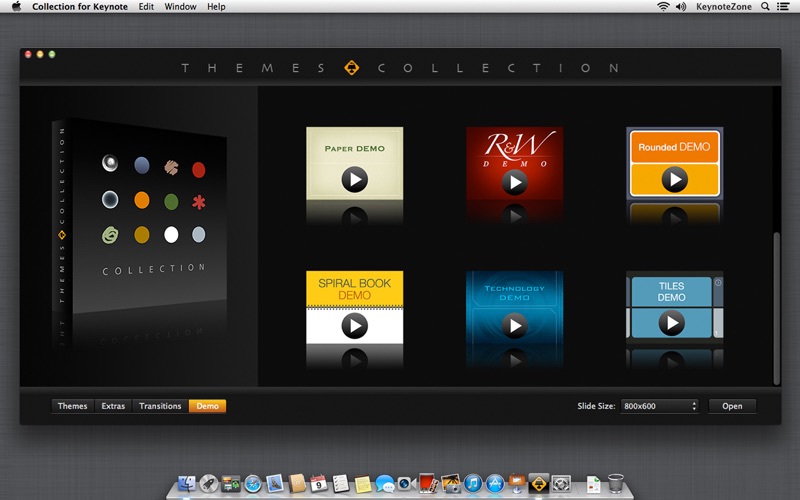Open Mail from the Dock
Viewport: 800px width, 500px height.
pos(274,483)
